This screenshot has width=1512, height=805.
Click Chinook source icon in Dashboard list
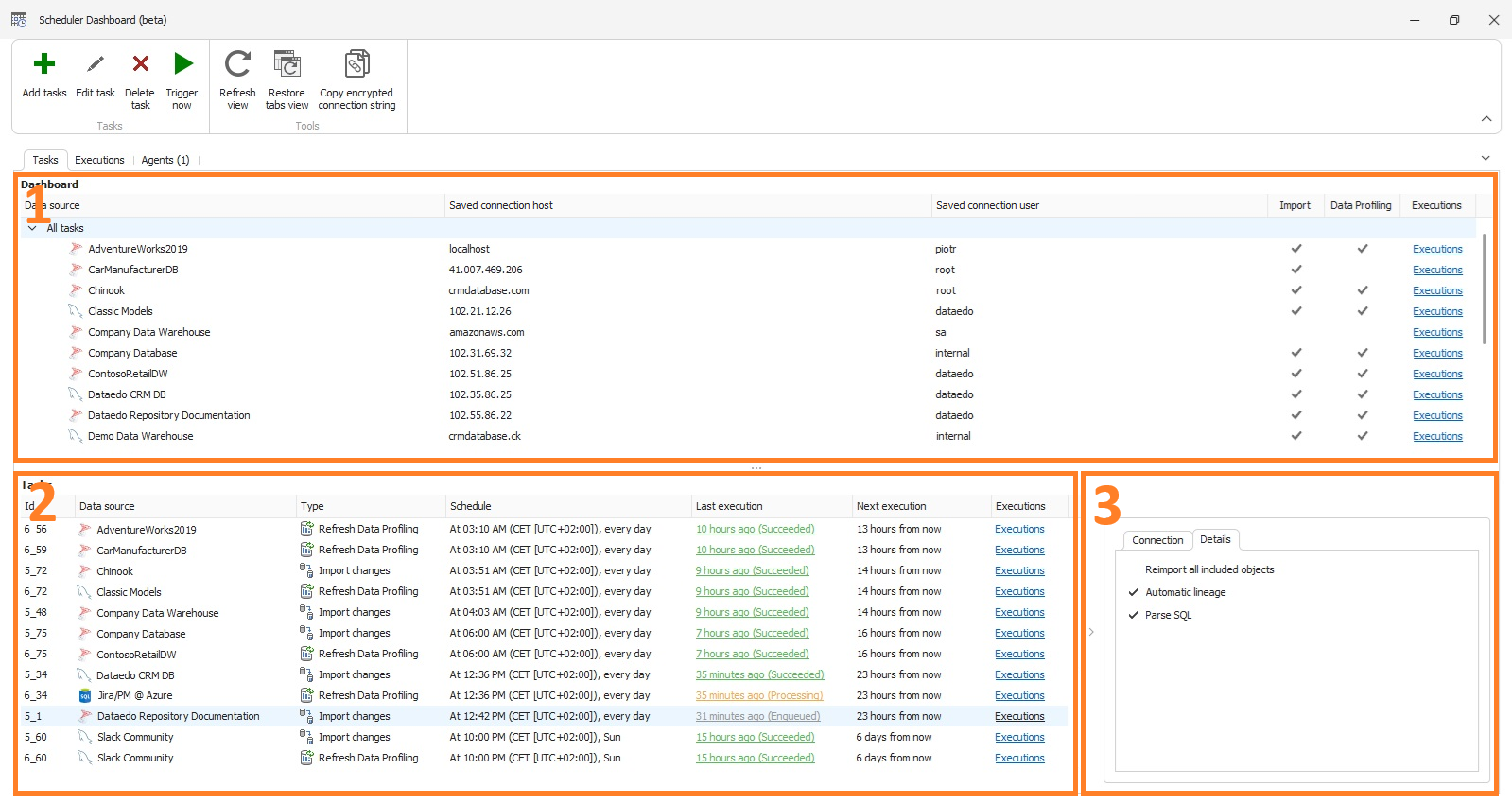[76, 290]
